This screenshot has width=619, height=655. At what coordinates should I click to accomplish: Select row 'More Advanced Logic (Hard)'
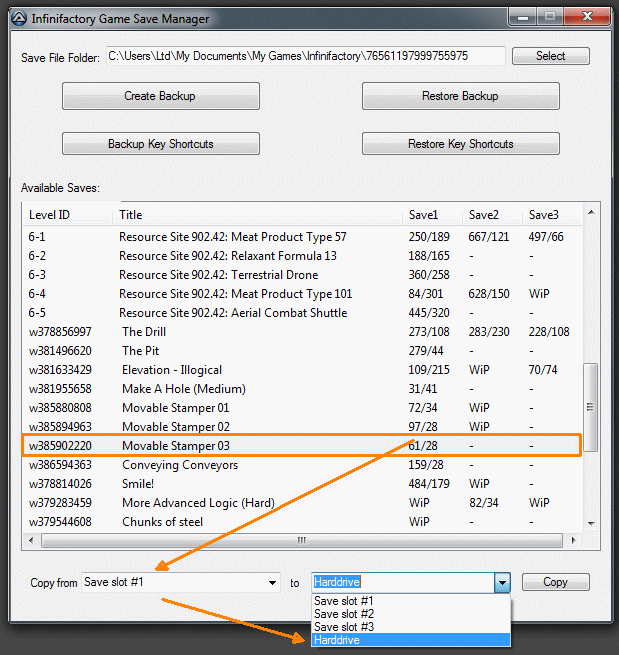point(302,503)
